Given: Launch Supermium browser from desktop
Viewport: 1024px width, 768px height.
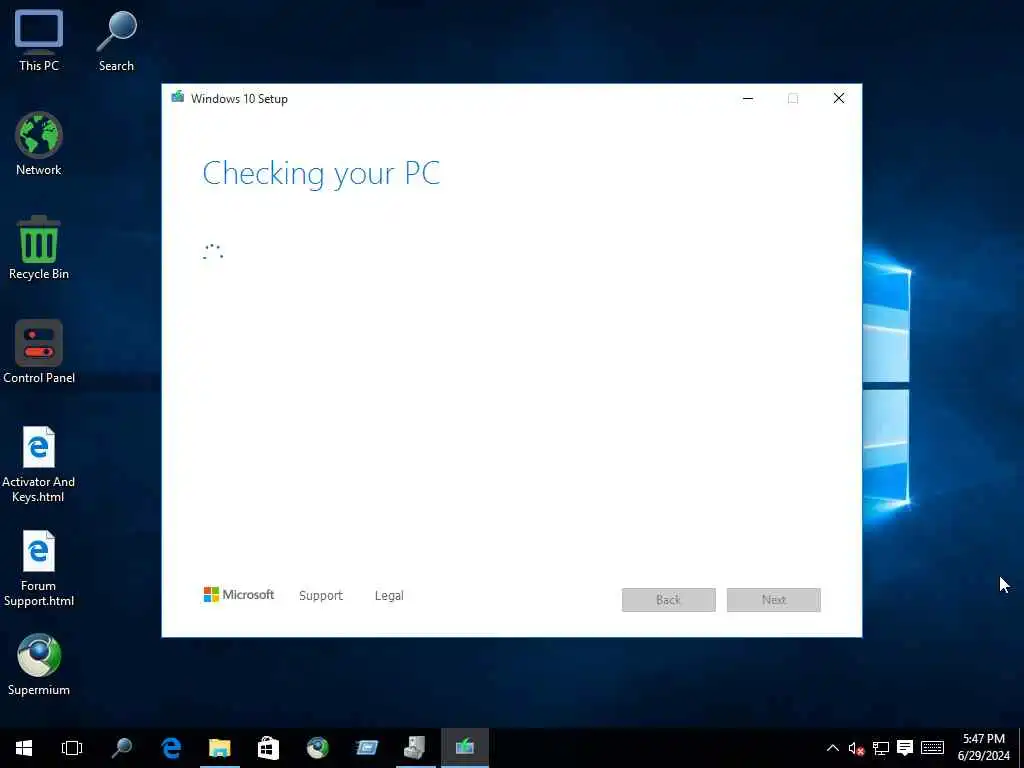Looking at the screenshot, I should coord(39,664).
